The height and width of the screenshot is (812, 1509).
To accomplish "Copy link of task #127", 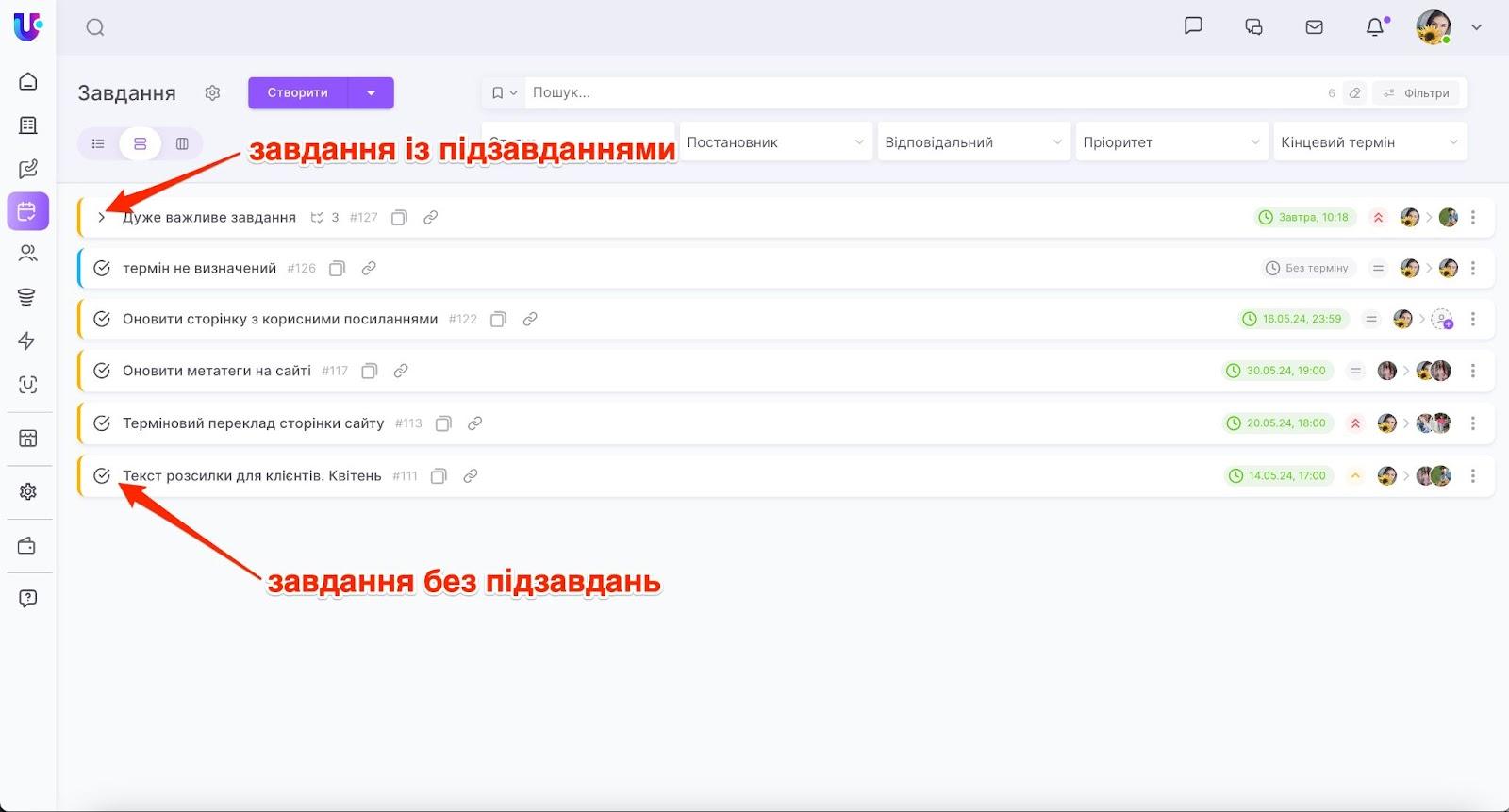I will click(x=430, y=217).
